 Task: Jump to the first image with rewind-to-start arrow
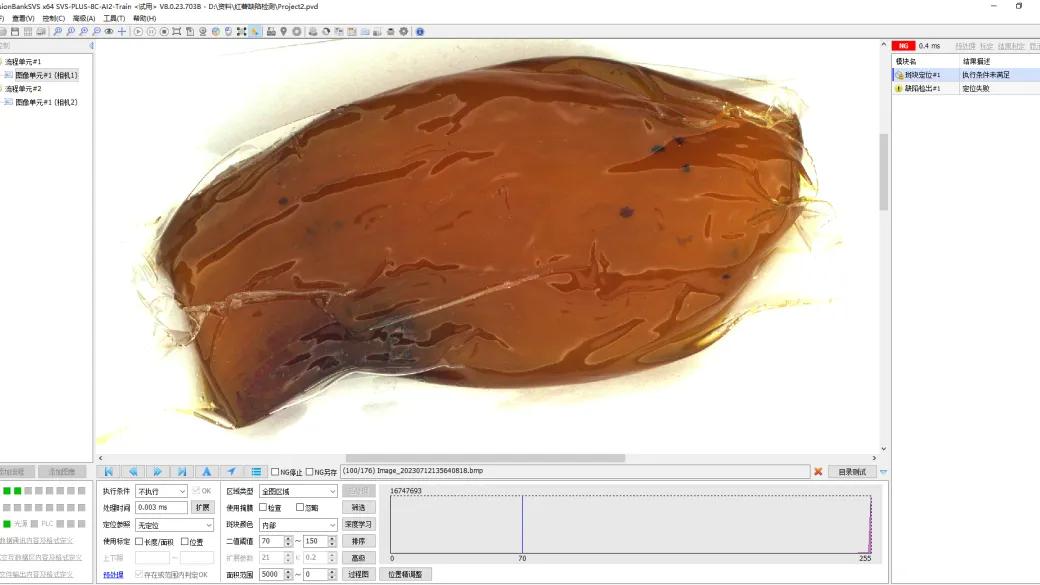pyautogui.click(x=108, y=472)
